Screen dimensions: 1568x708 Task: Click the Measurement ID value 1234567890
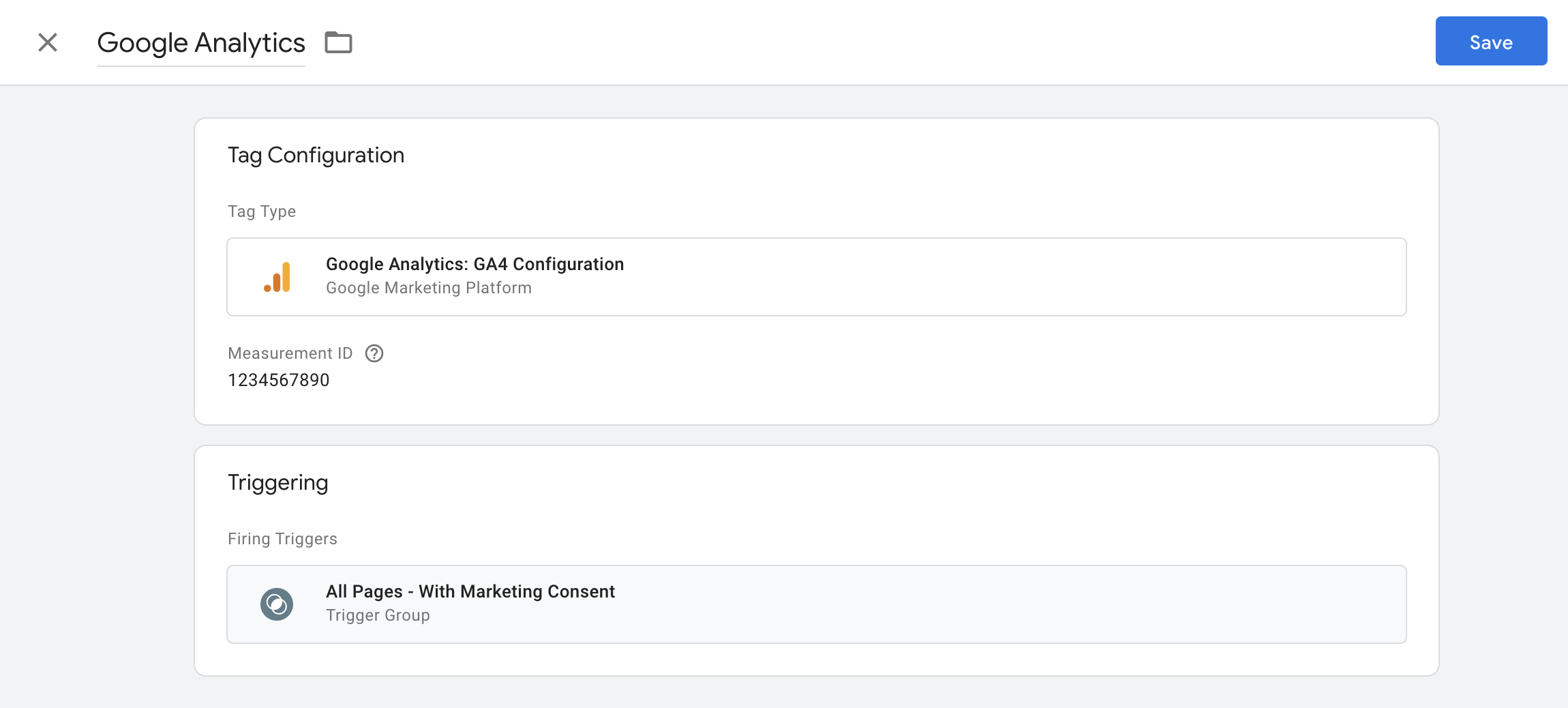click(278, 380)
